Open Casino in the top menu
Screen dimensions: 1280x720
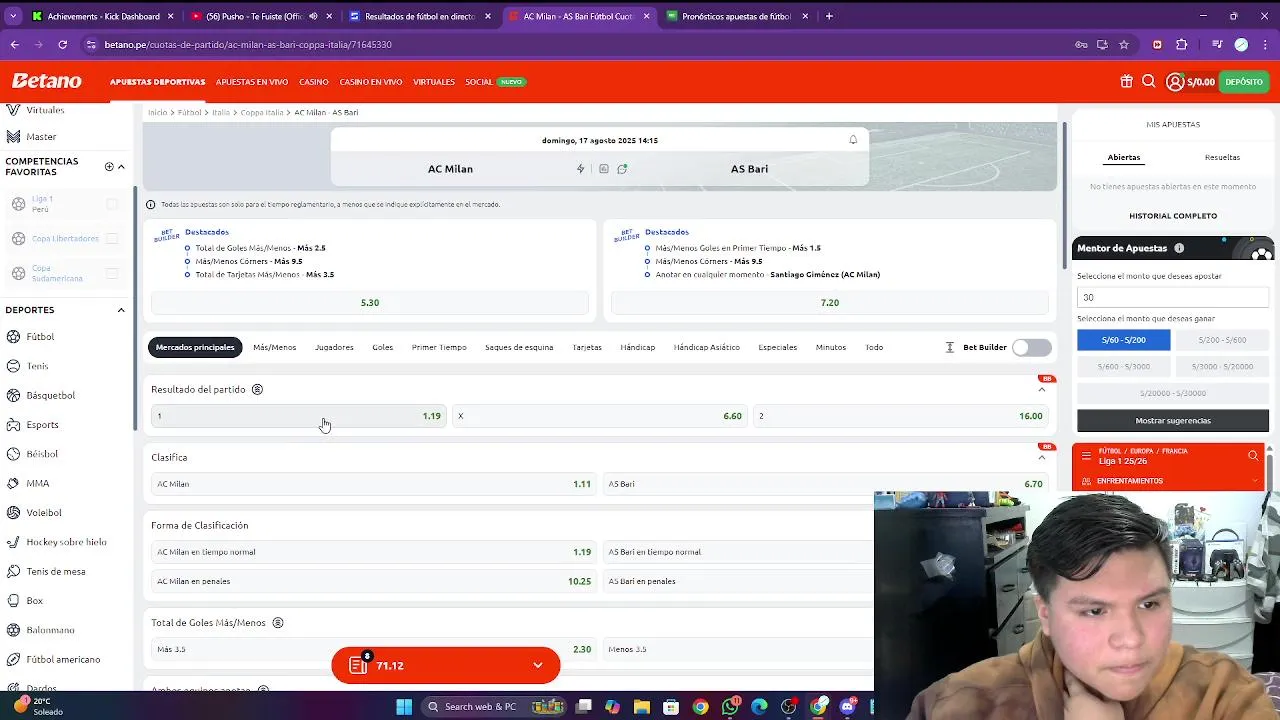[314, 82]
